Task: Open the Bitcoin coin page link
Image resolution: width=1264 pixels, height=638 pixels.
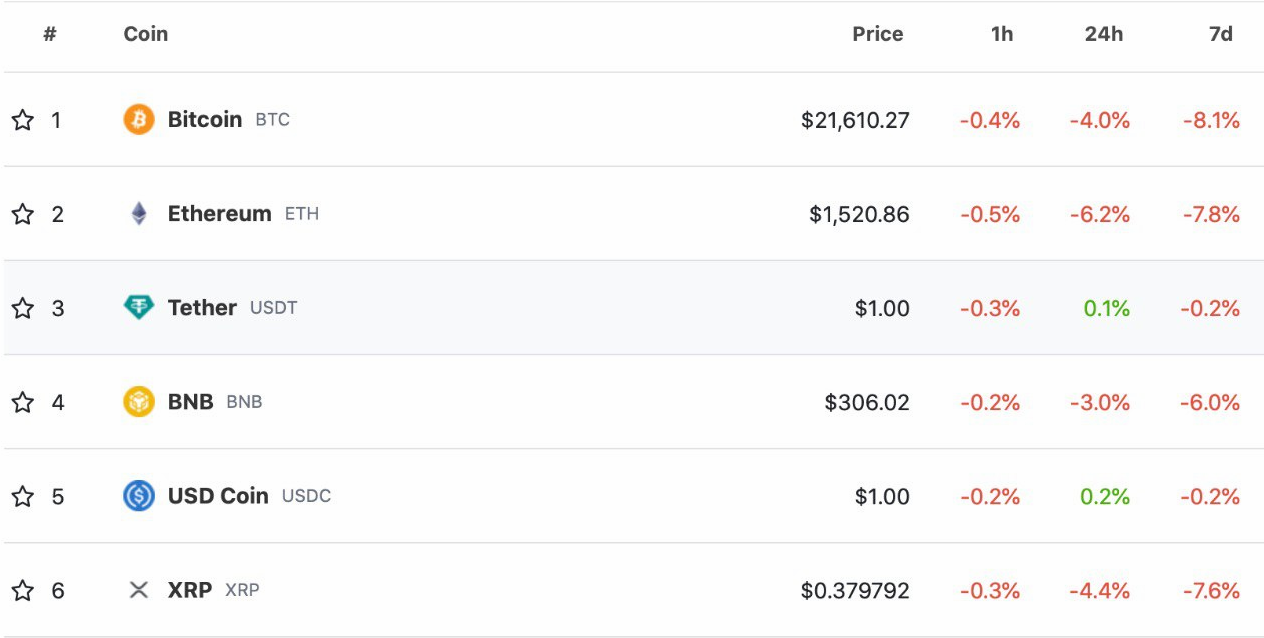Action: coord(205,120)
